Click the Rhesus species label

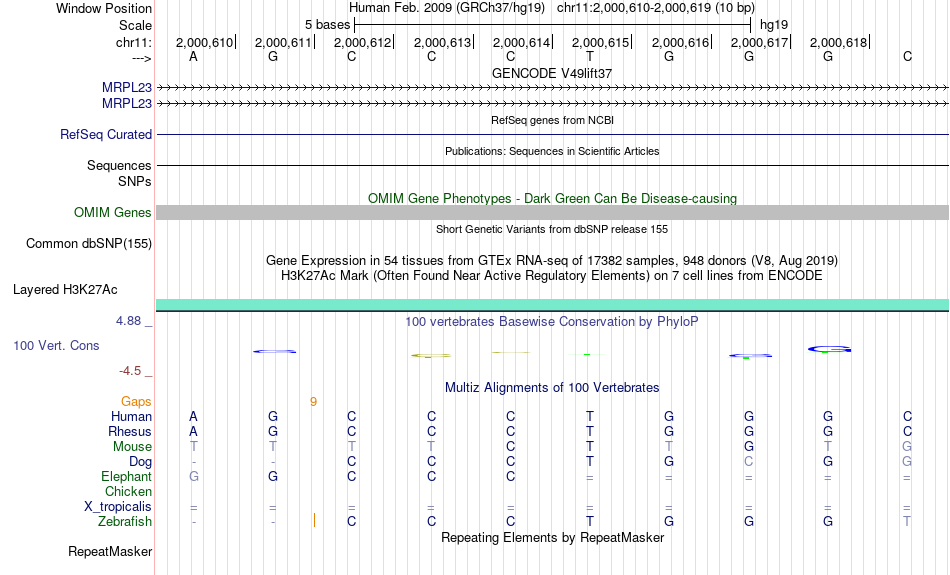point(130,431)
